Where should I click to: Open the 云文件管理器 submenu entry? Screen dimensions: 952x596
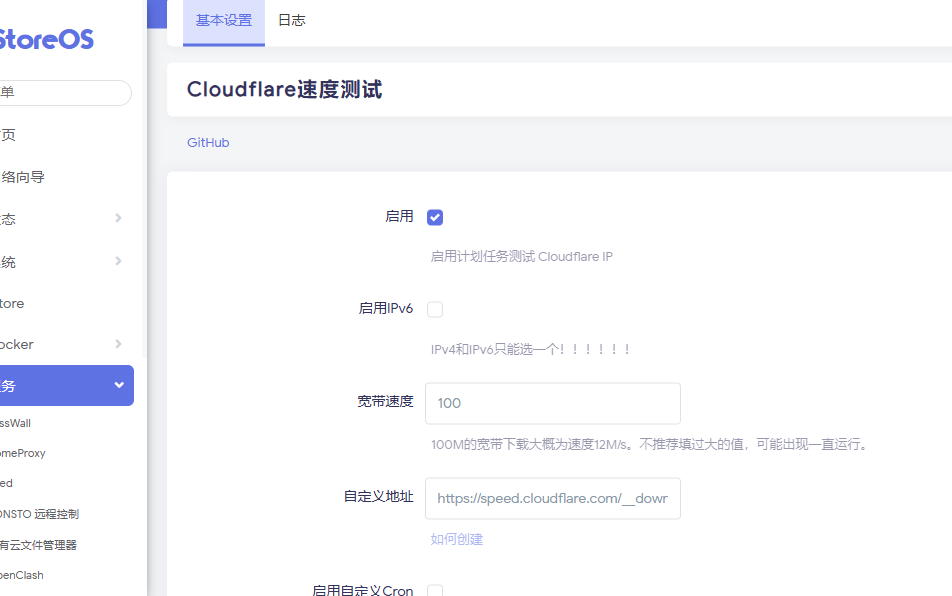[x=38, y=545]
